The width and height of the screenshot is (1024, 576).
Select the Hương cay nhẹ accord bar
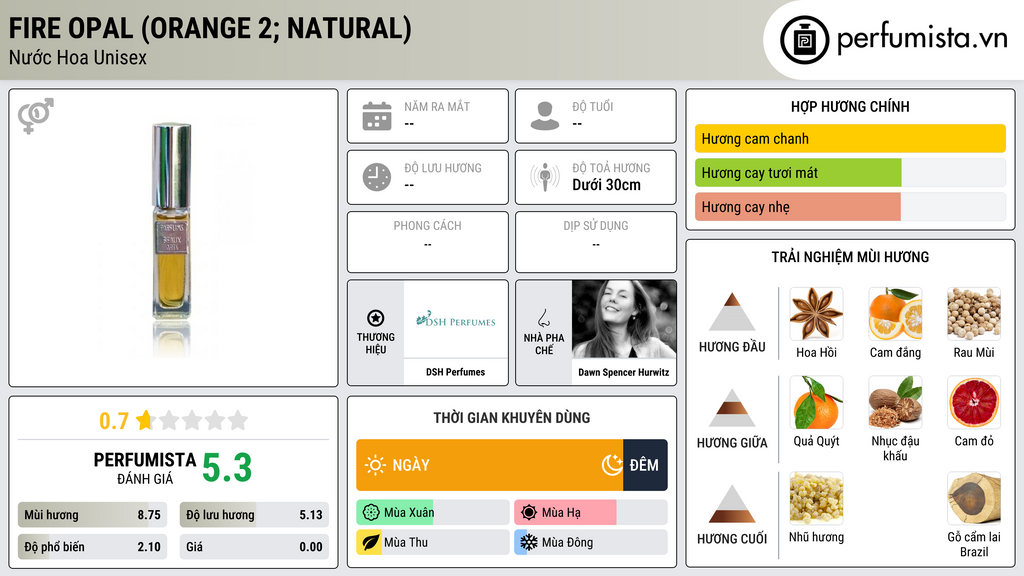(x=850, y=207)
